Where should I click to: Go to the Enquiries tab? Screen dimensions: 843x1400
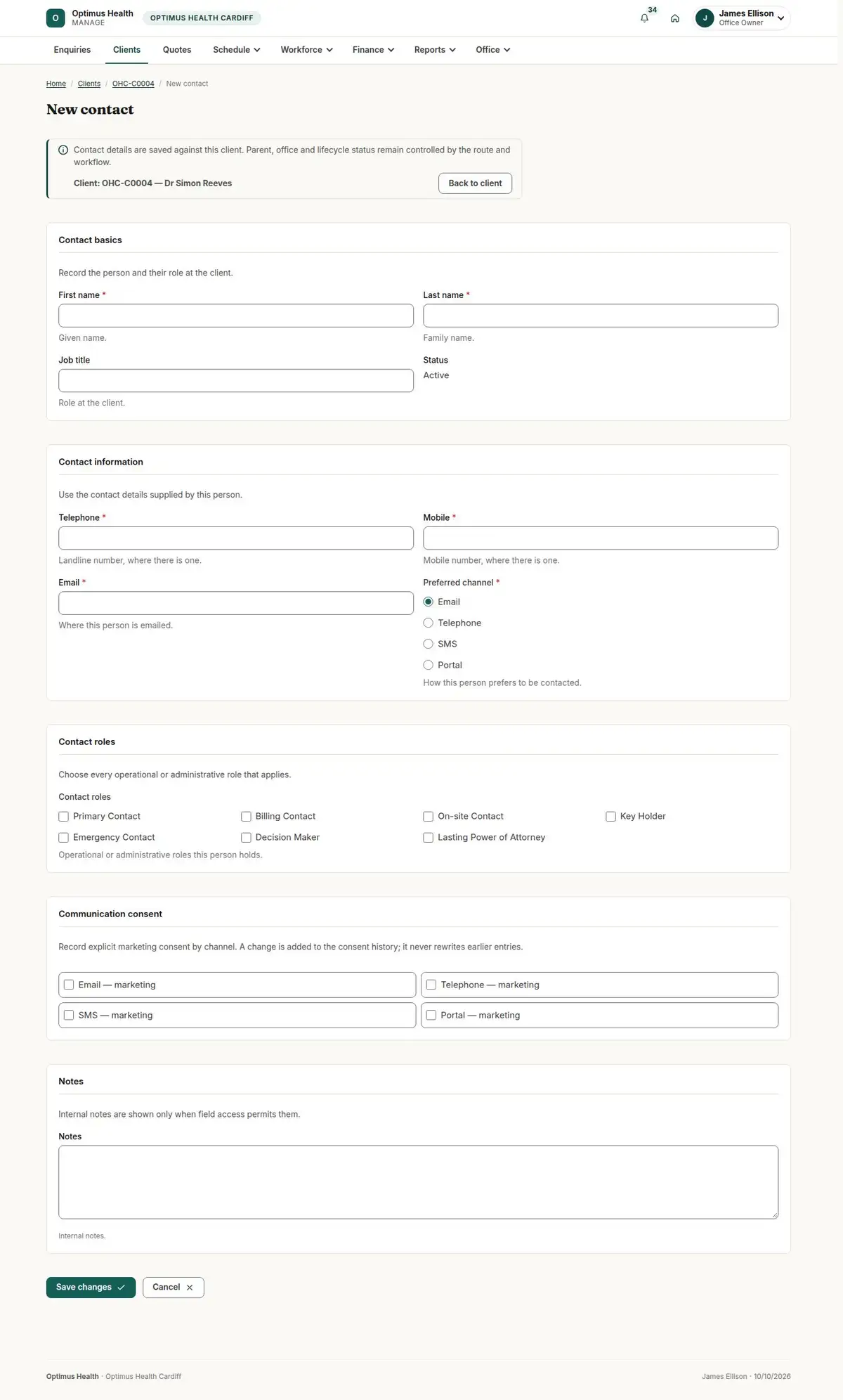[72, 50]
